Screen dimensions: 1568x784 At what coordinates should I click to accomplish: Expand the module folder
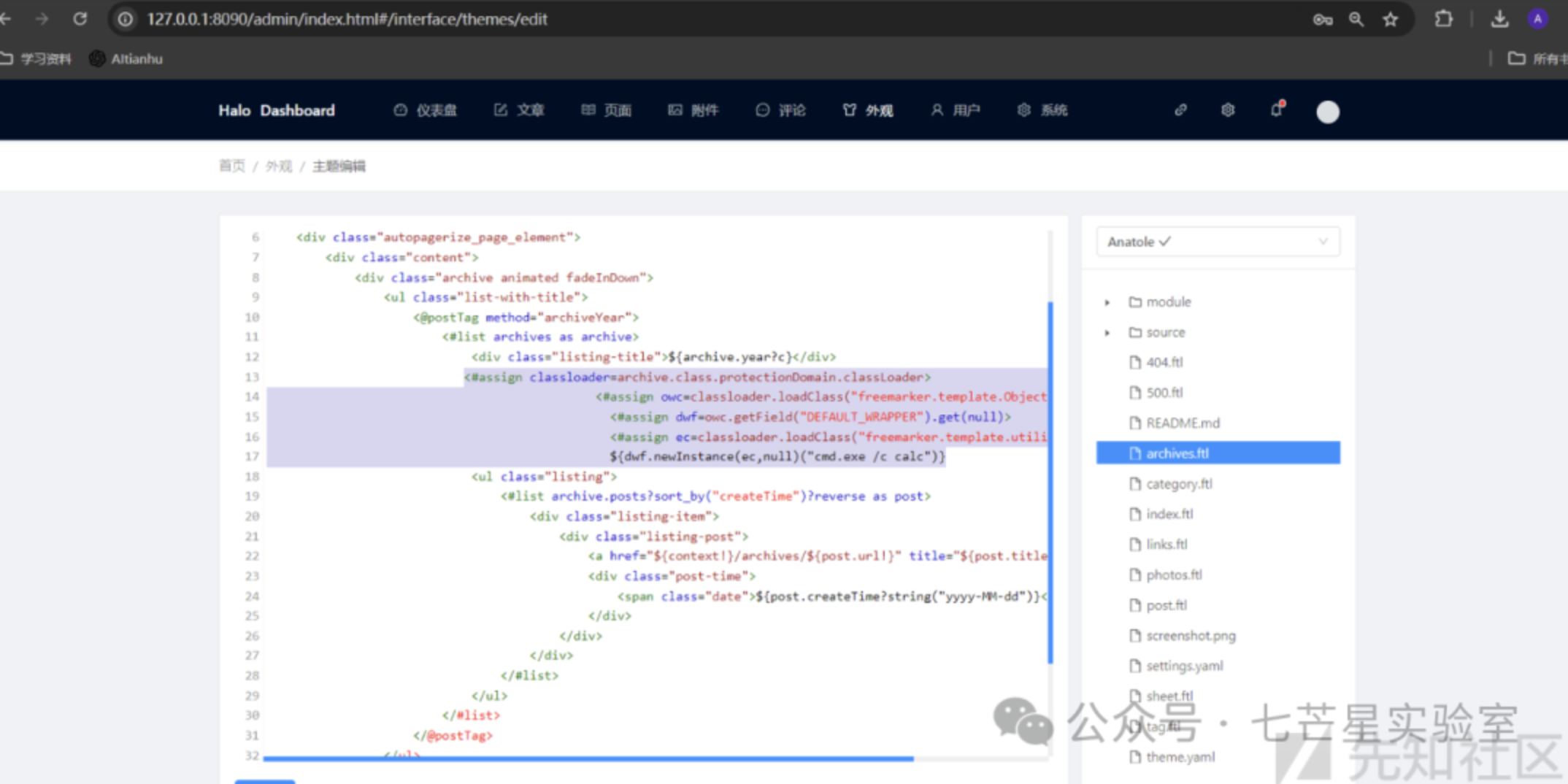tap(1107, 302)
